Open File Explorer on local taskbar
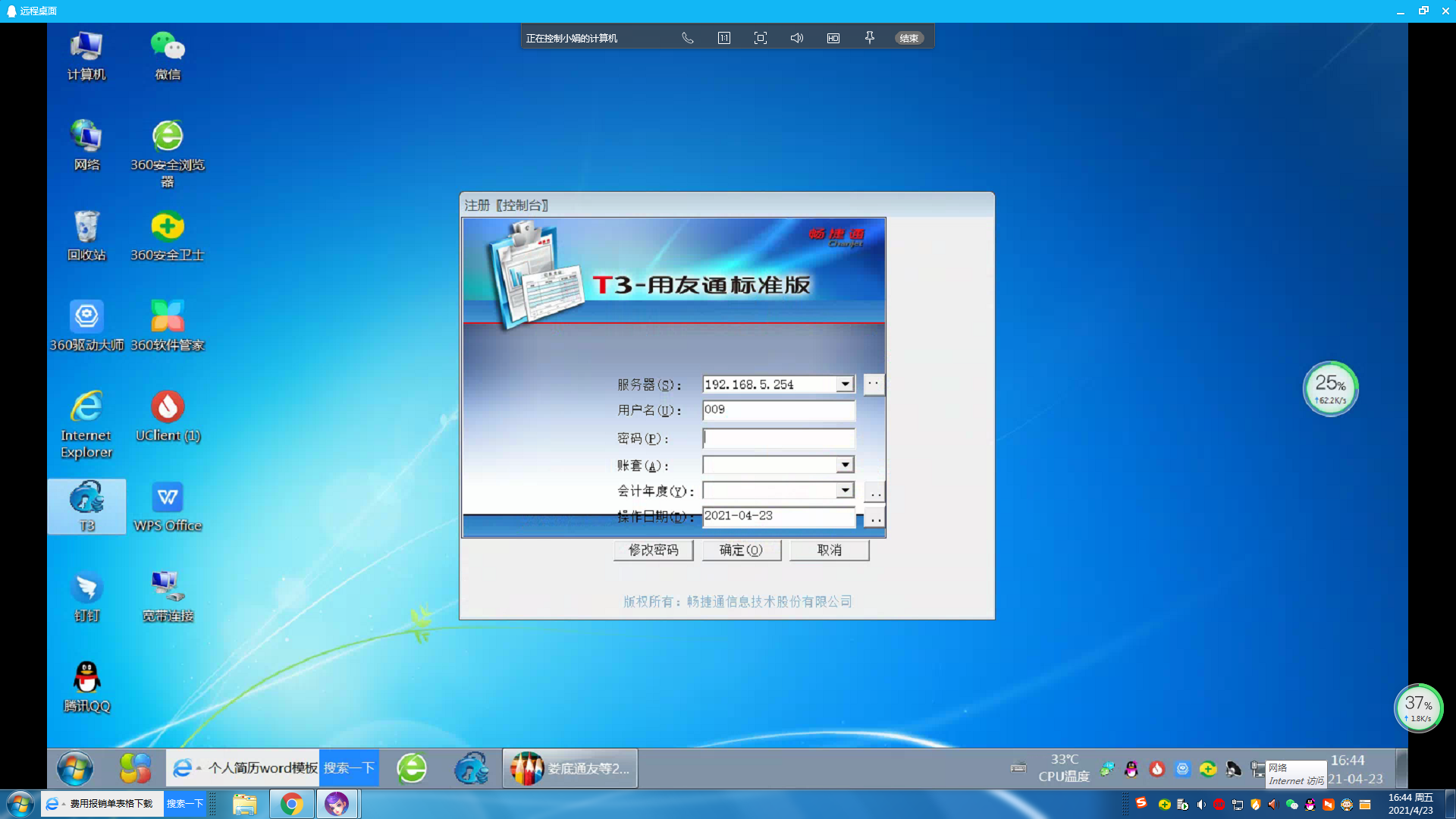Image resolution: width=1456 pixels, height=819 pixels. 245,804
